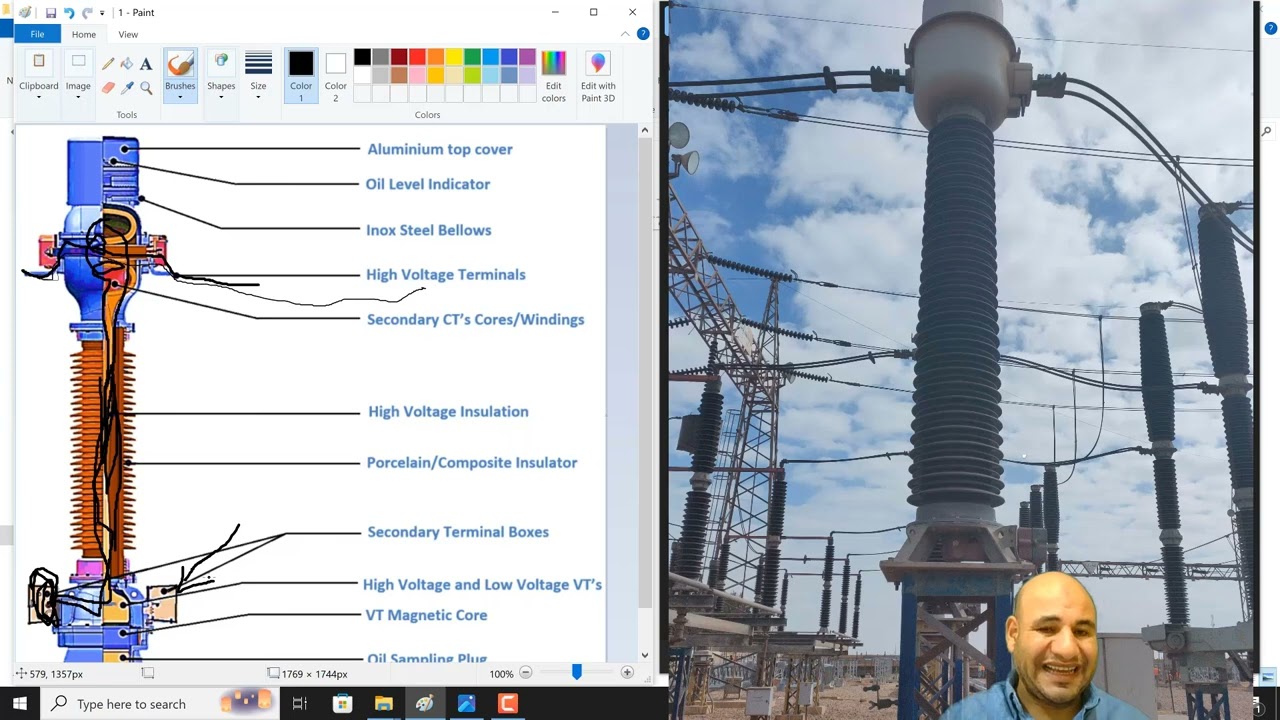Select the Magnifier tool
Viewport: 1280px width, 720px height.
click(x=146, y=88)
